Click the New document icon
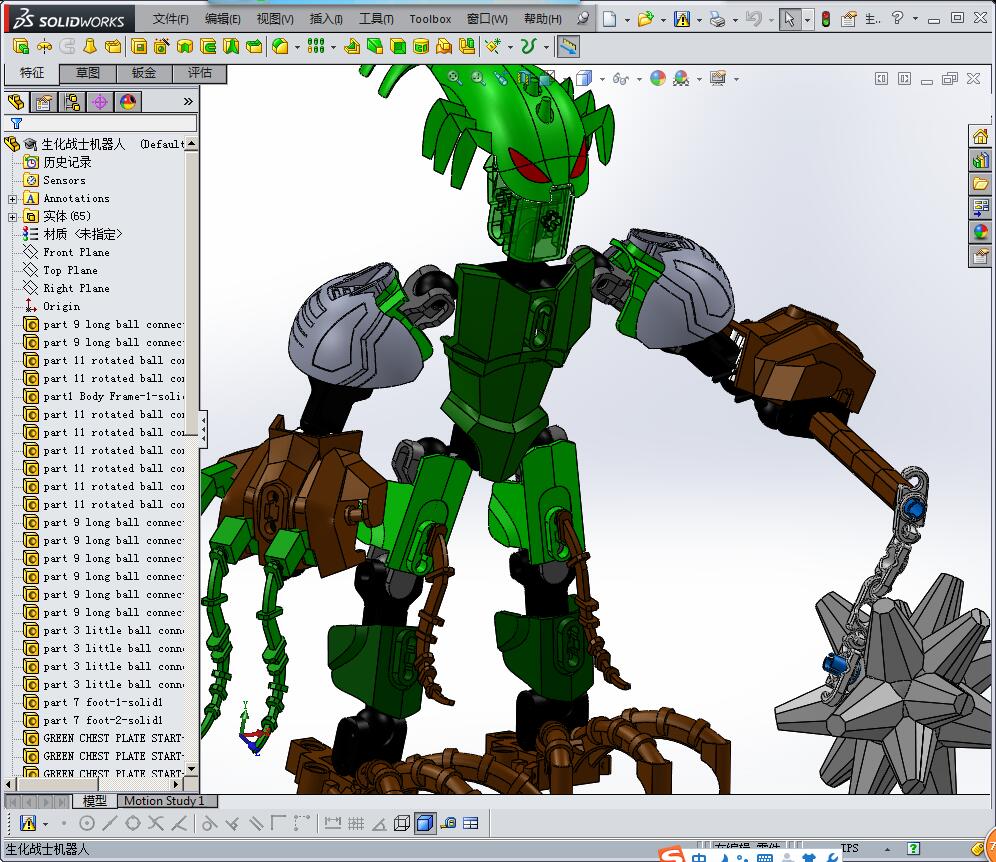The image size is (996, 862). 609,19
